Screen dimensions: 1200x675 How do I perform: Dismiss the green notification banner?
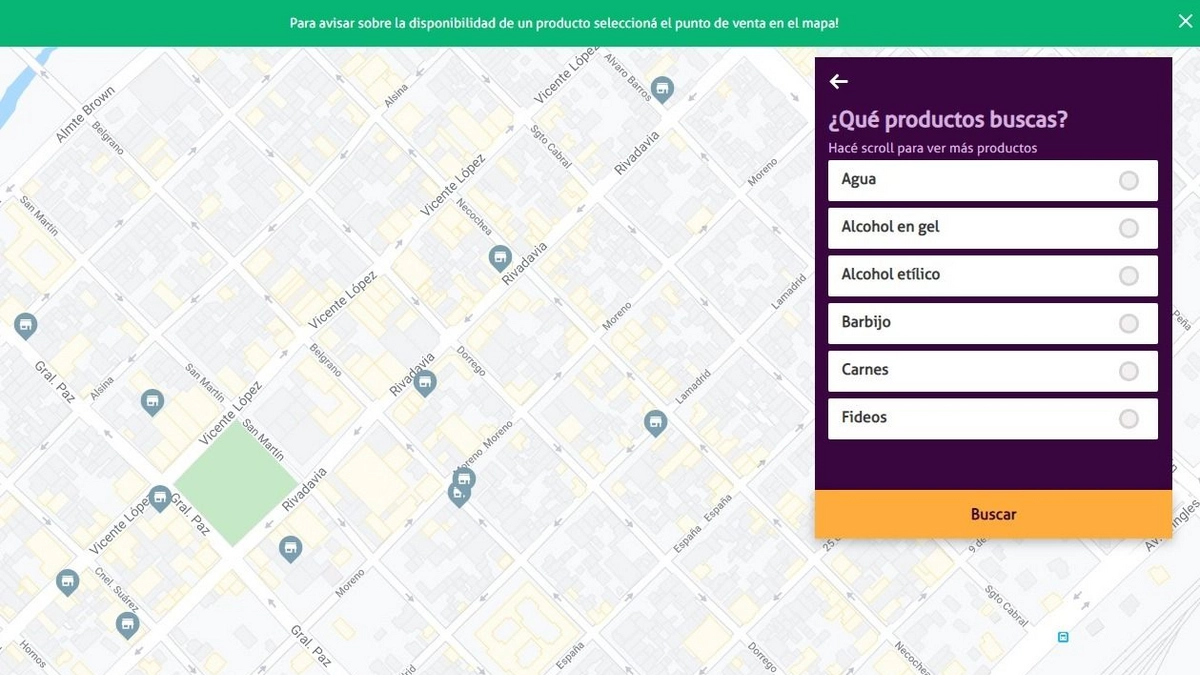(1185, 22)
